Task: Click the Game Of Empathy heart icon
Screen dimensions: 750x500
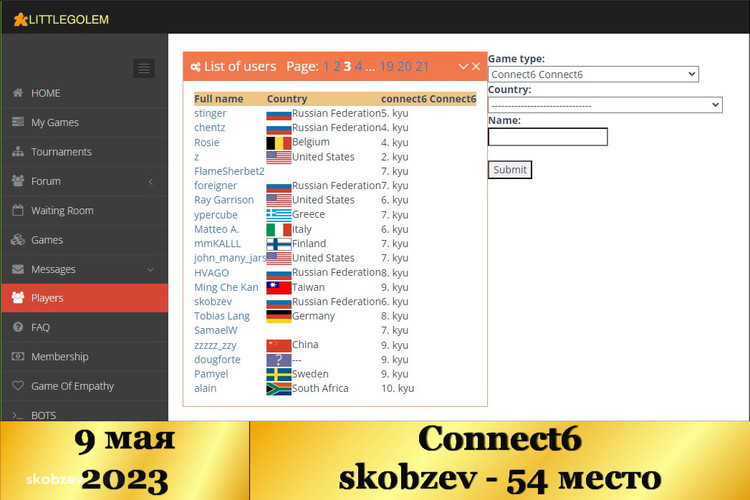Action: point(18,386)
